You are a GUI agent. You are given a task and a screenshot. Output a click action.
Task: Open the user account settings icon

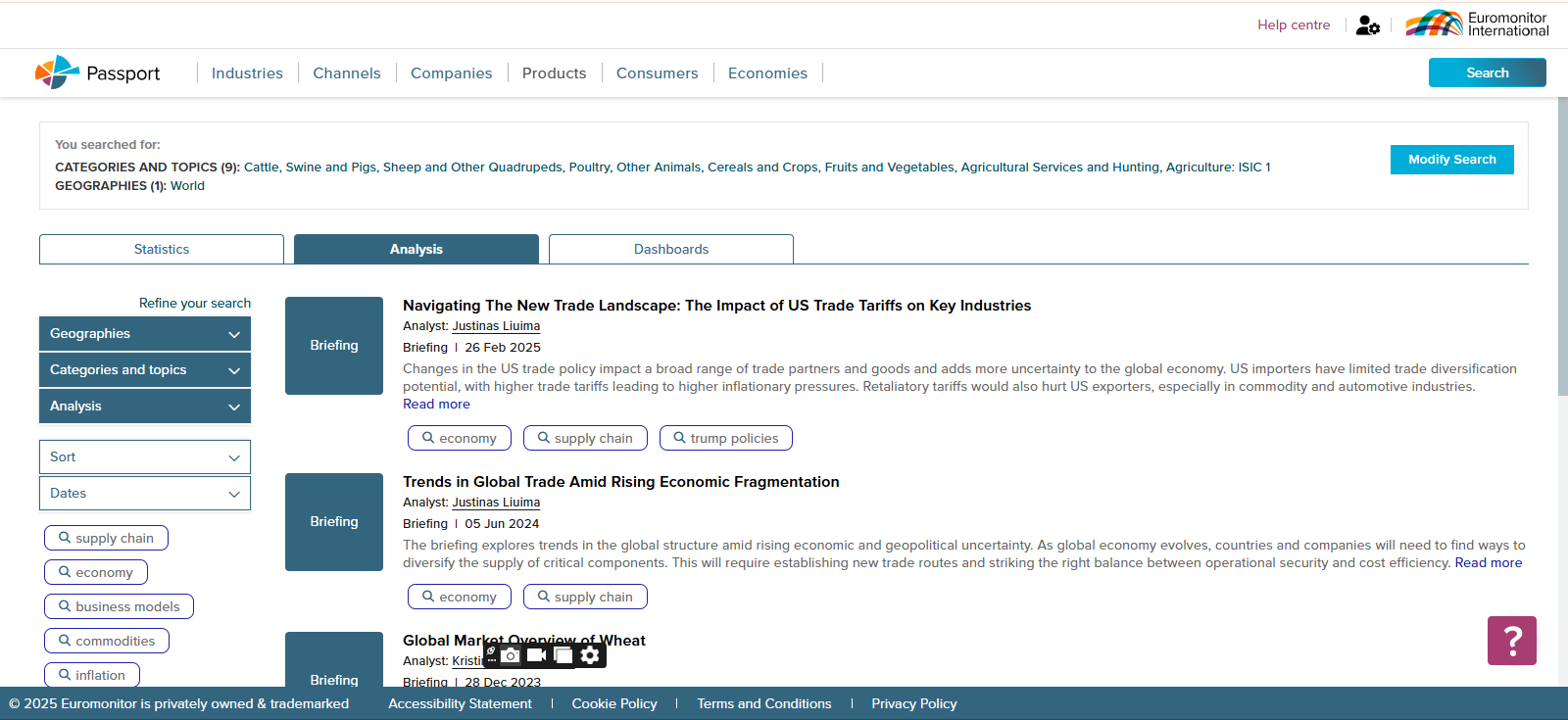coord(1367,25)
